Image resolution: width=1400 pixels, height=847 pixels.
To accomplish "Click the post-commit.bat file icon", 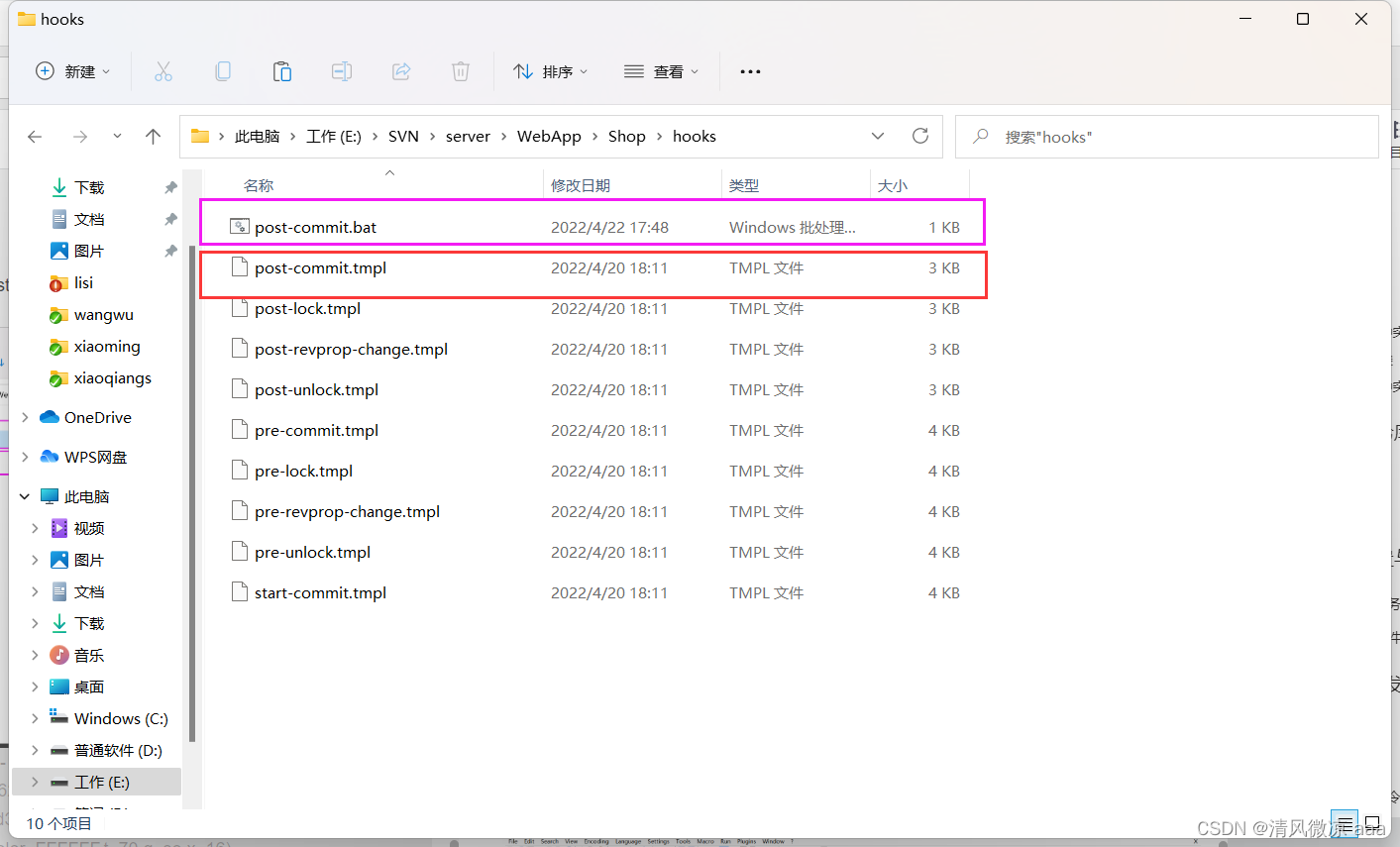I will click(239, 227).
